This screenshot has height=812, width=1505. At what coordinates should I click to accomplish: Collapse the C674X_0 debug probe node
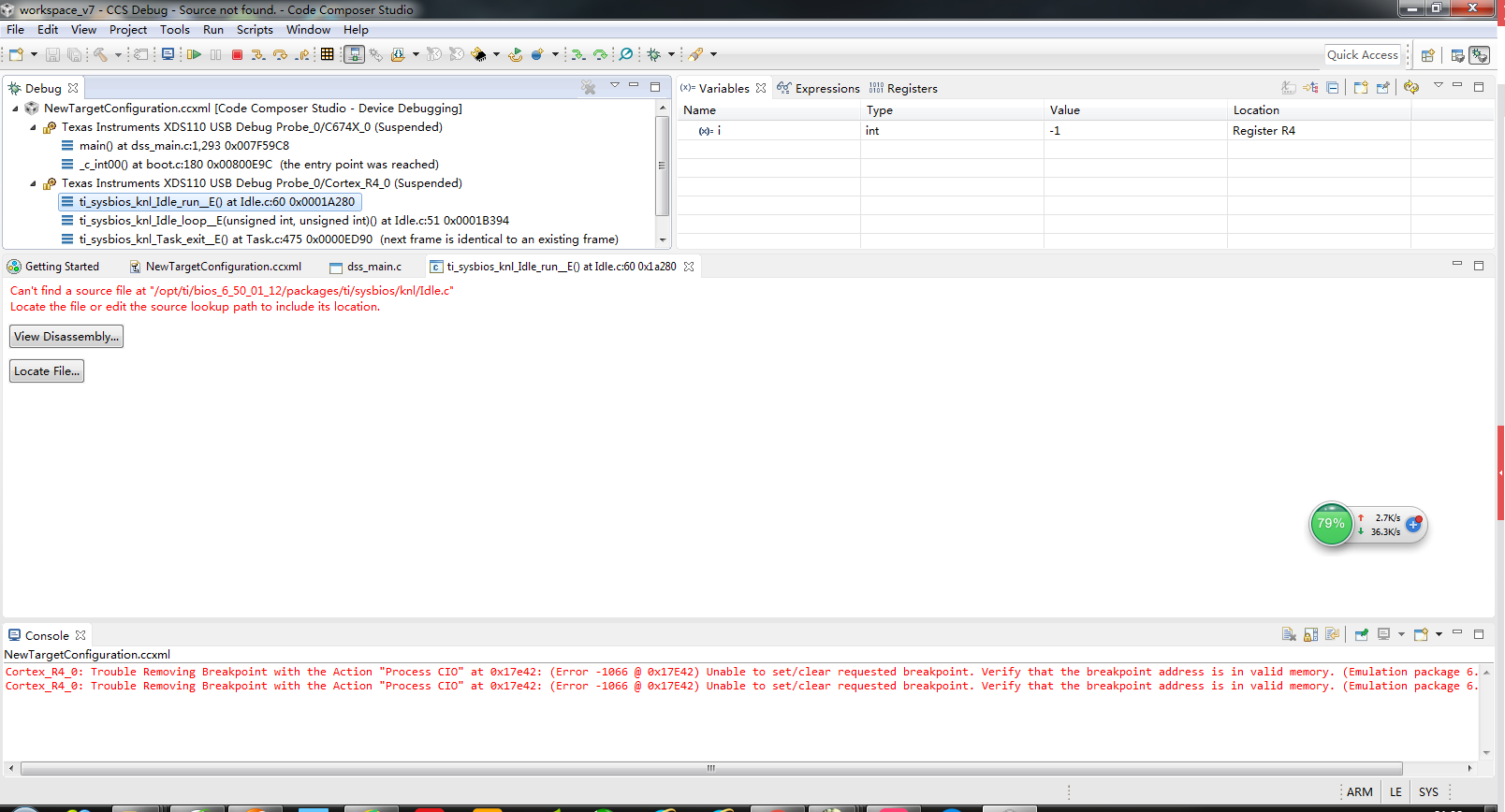(33, 127)
